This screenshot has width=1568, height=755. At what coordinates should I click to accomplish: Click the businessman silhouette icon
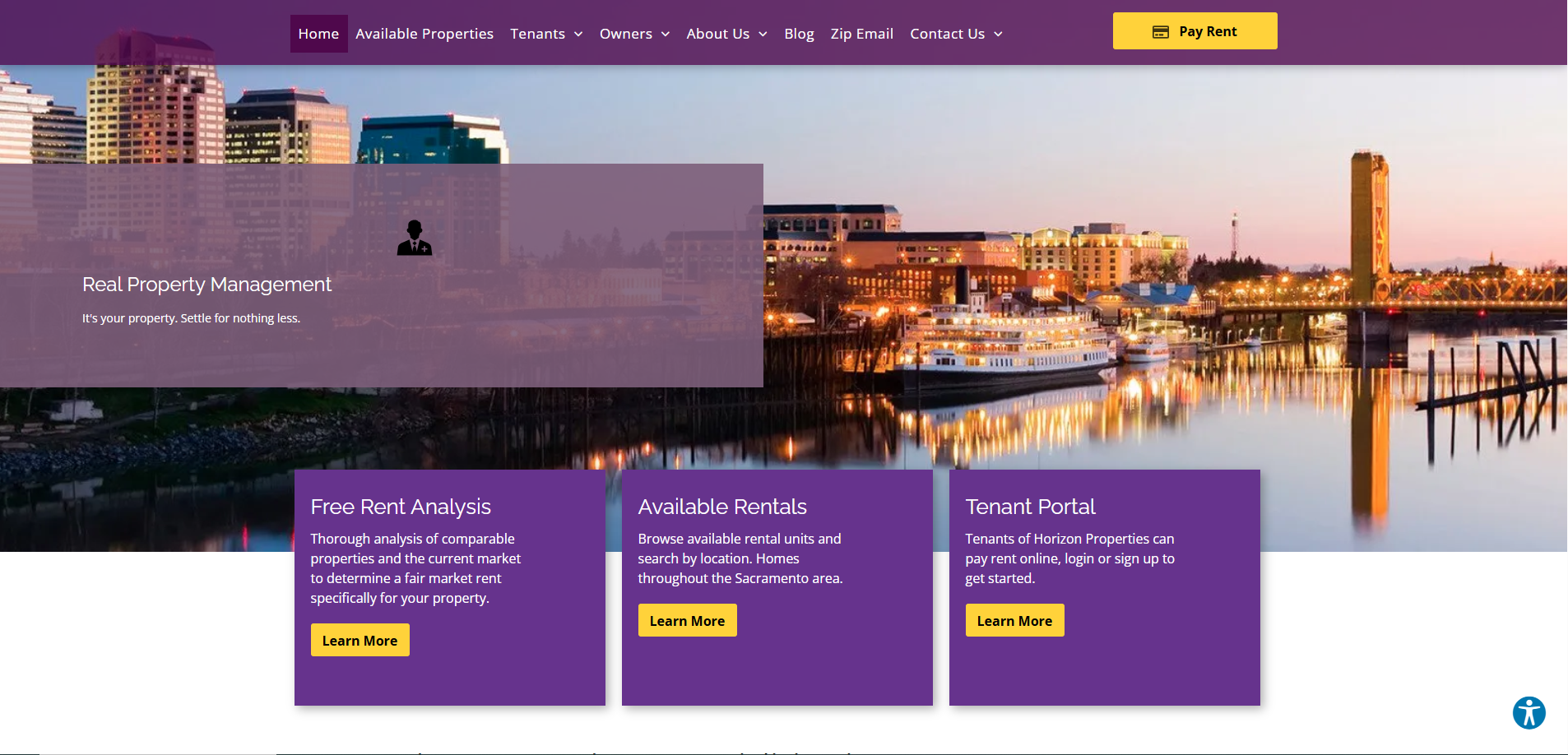(415, 239)
